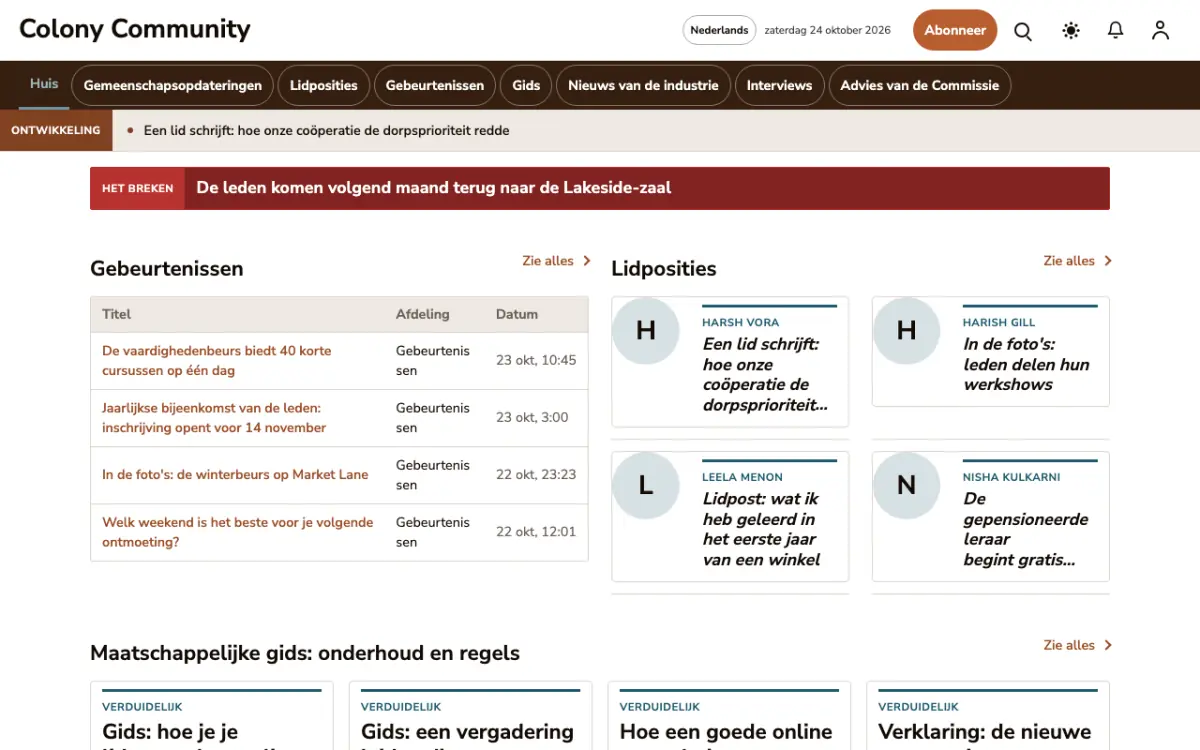Click the date cell '23 okt, 10:45'
The width and height of the screenshot is (1200, 750).
click(536, 360)
